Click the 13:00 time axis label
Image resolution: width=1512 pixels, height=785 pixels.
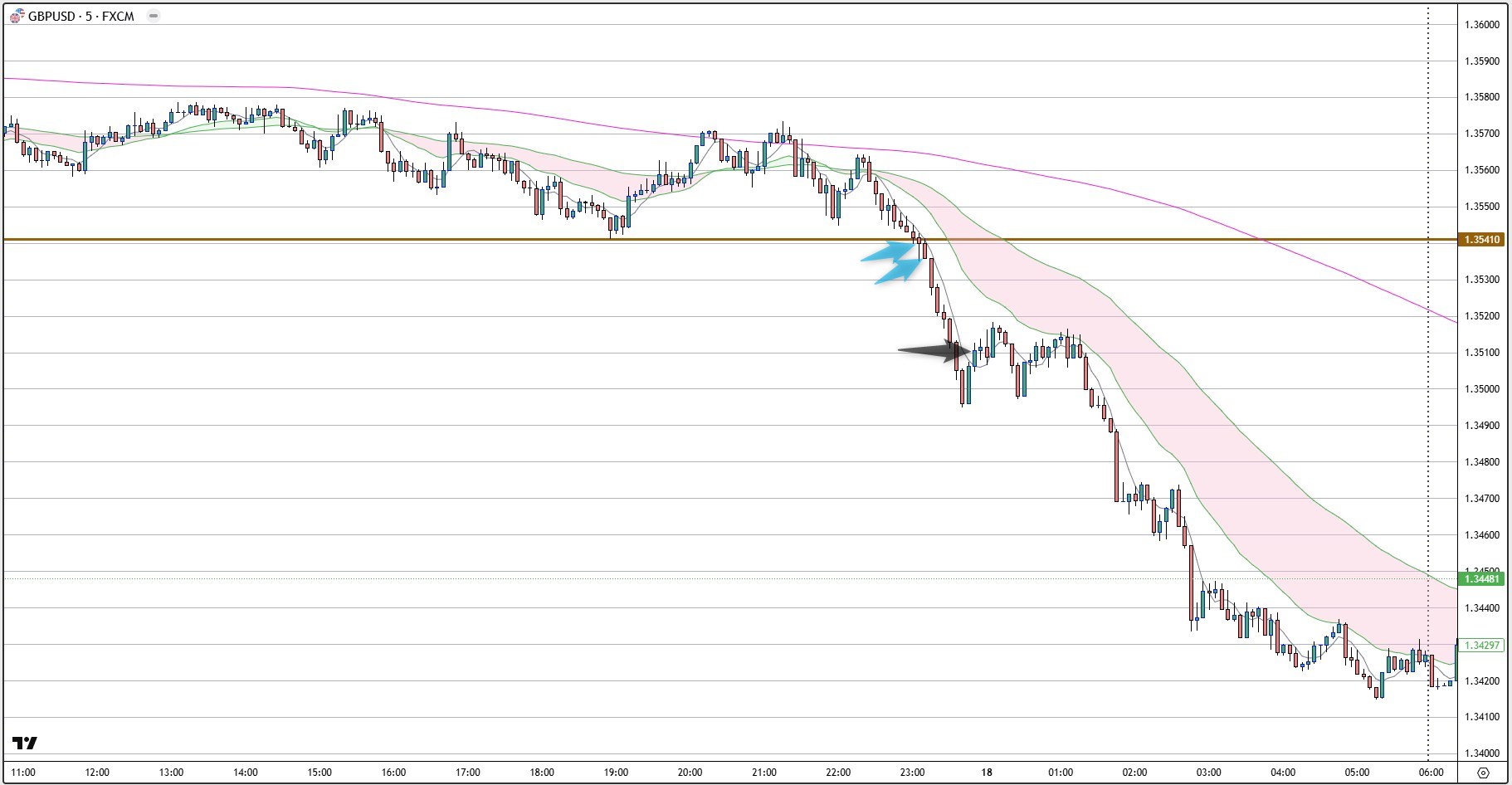pyautogui.click(x=171, y=773)
